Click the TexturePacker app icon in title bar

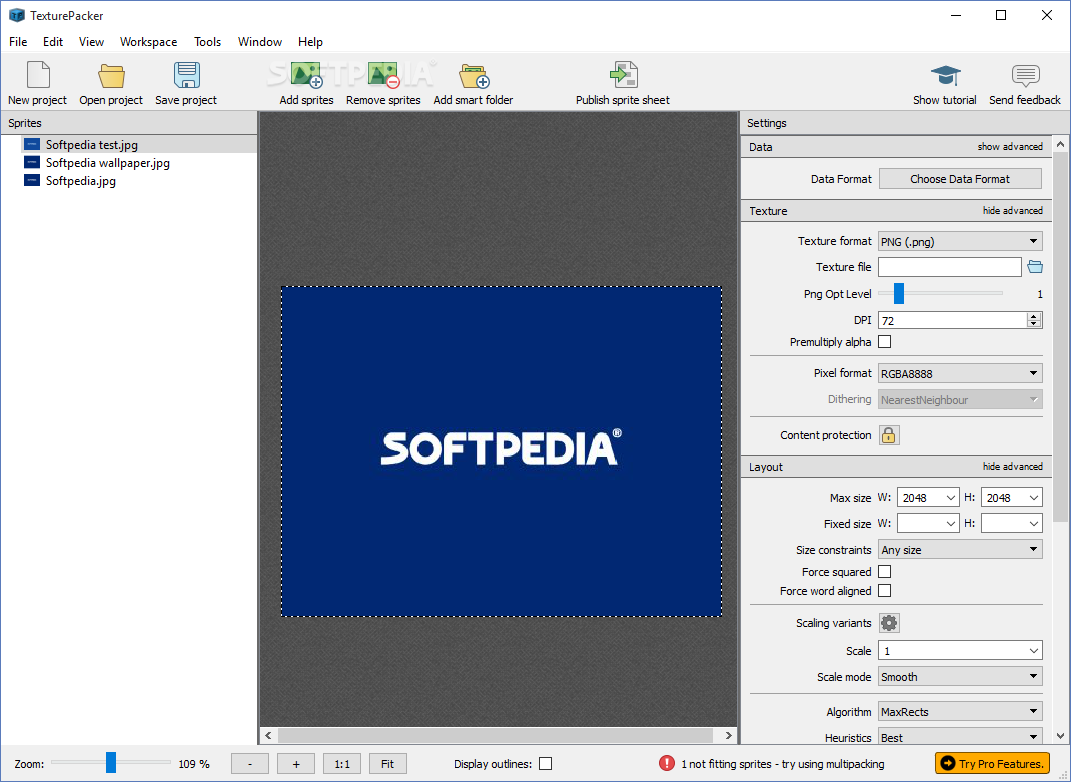click(16, 15)
